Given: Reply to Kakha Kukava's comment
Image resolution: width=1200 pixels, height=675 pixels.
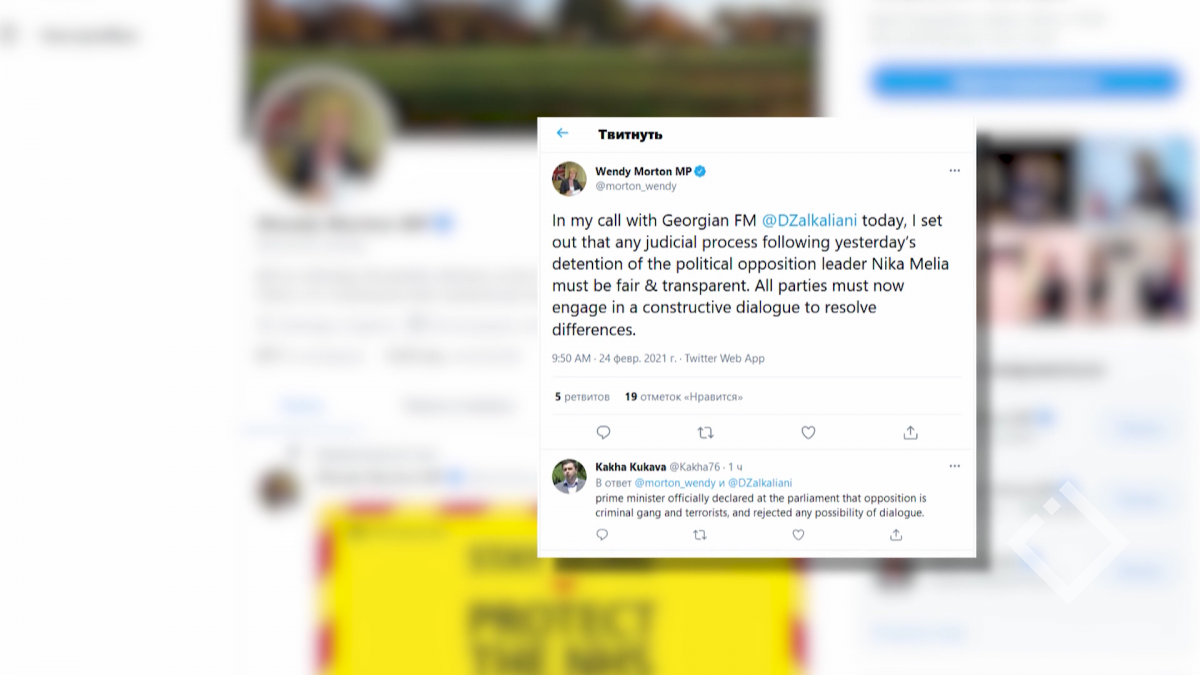Looking at the screenshot, I should coord(602,535).
